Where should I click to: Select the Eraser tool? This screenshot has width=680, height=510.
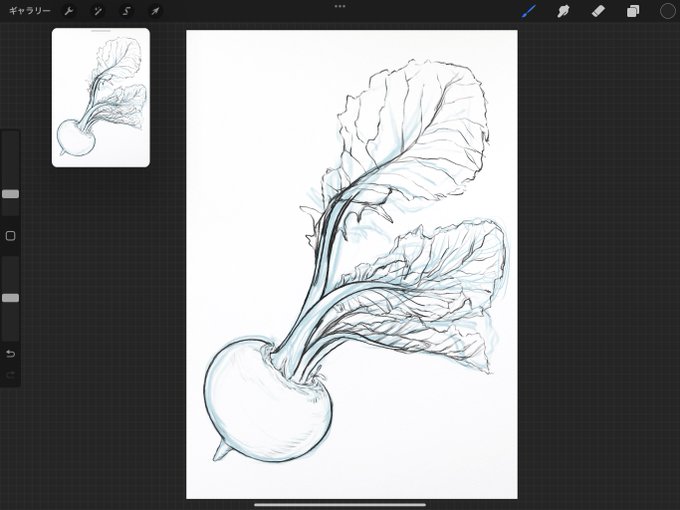598,11
